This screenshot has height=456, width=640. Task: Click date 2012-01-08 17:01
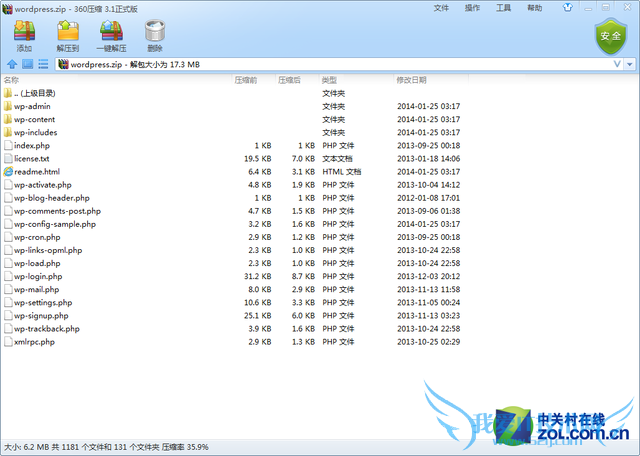pos(429,198)
